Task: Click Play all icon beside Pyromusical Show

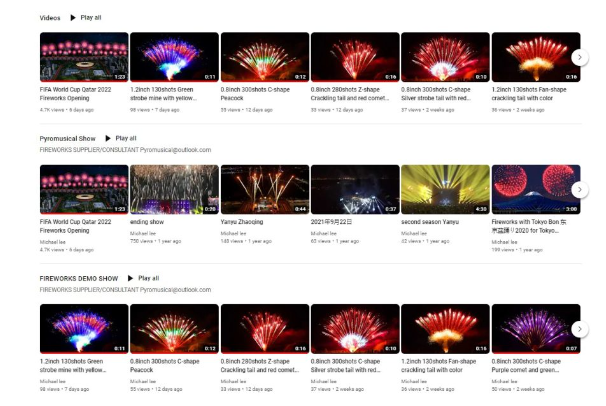Action: [x=108, y=138]
